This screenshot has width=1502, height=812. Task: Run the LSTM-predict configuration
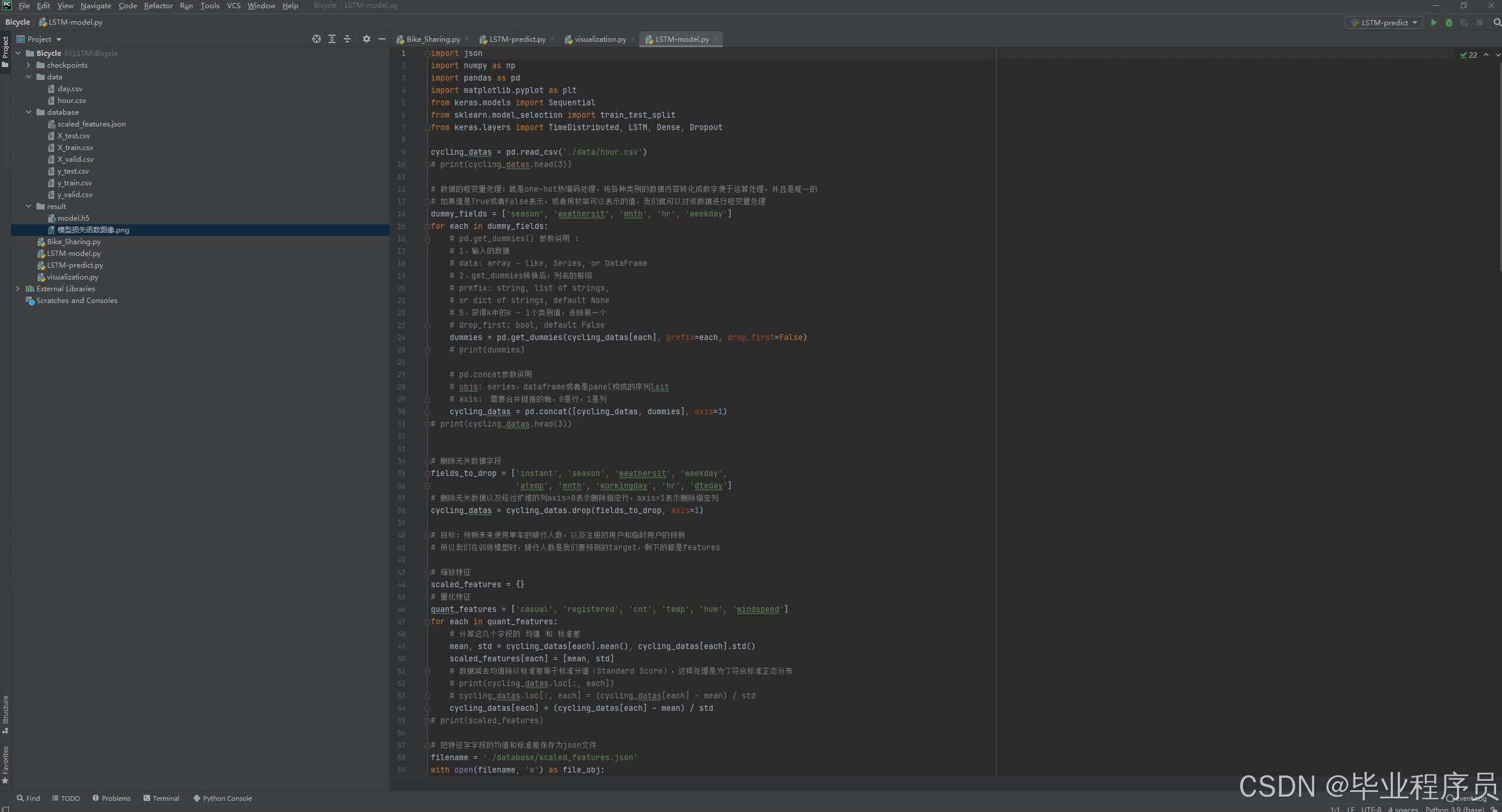pyautogui.click(x=1434, y=22)
